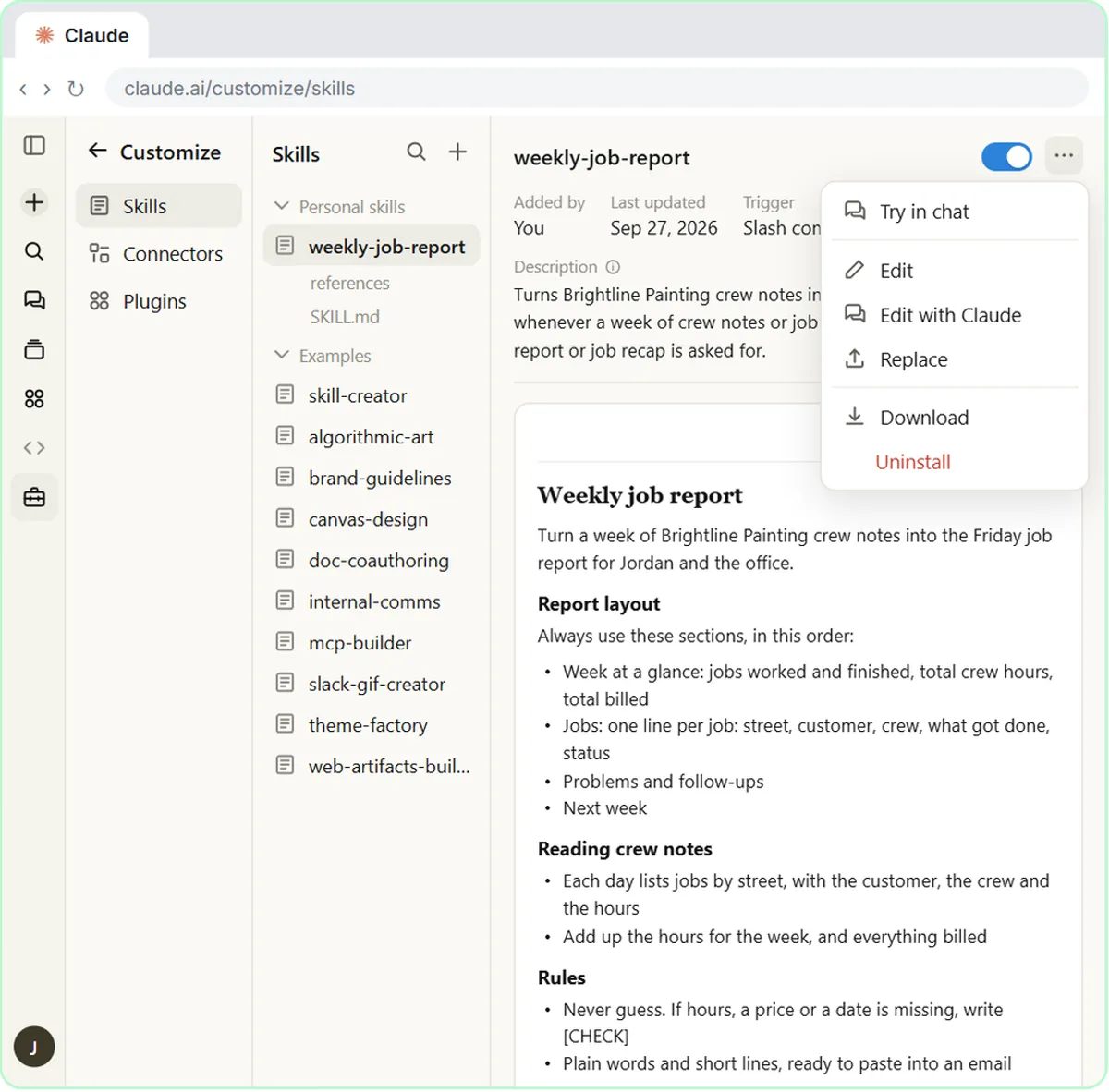The width and height of the screenshot is (1109, 1092).
Task: Open the four-circles icon in left rail
Action: coord(34,398)
